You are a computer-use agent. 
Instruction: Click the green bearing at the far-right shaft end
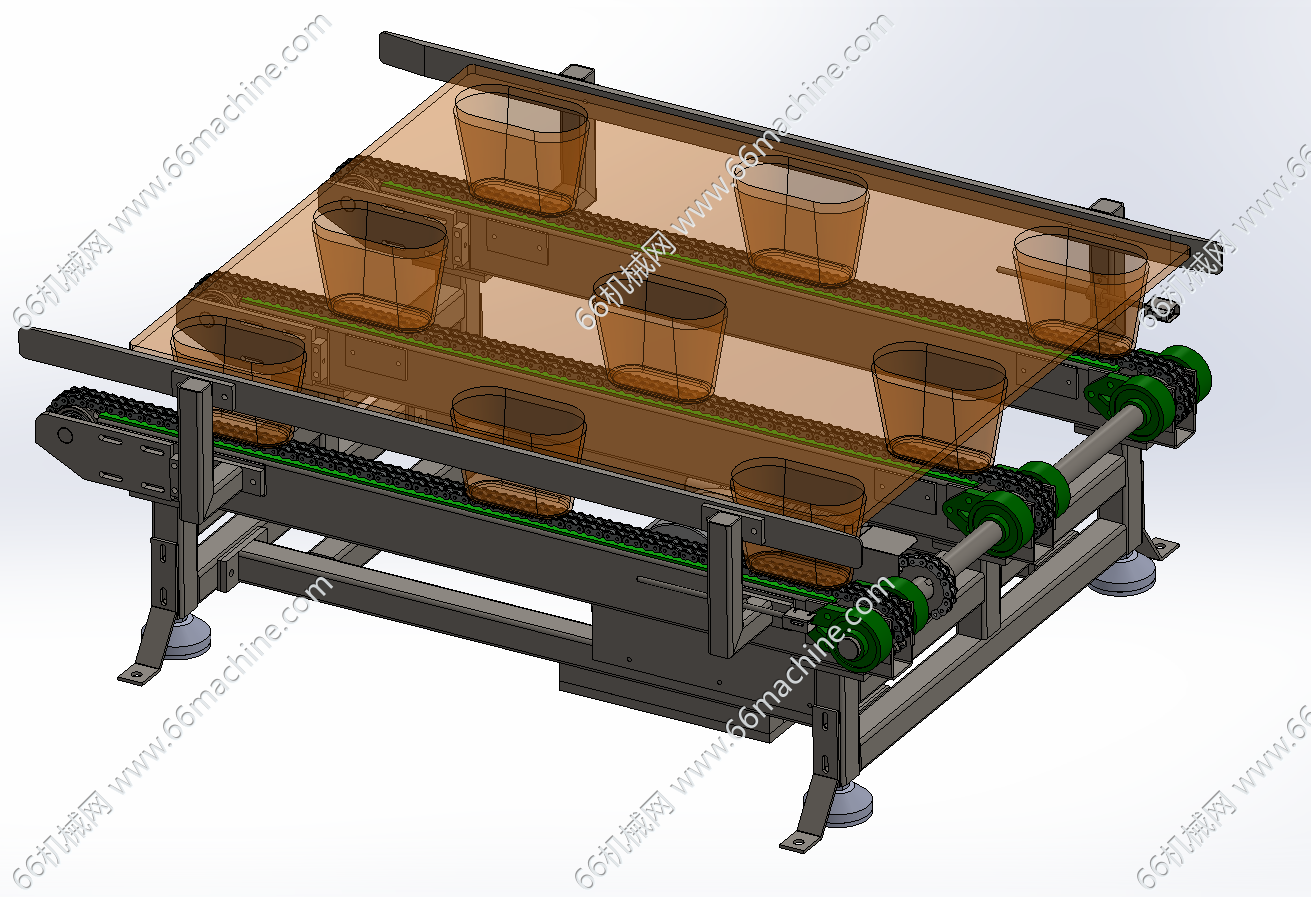pos(1188,370)
